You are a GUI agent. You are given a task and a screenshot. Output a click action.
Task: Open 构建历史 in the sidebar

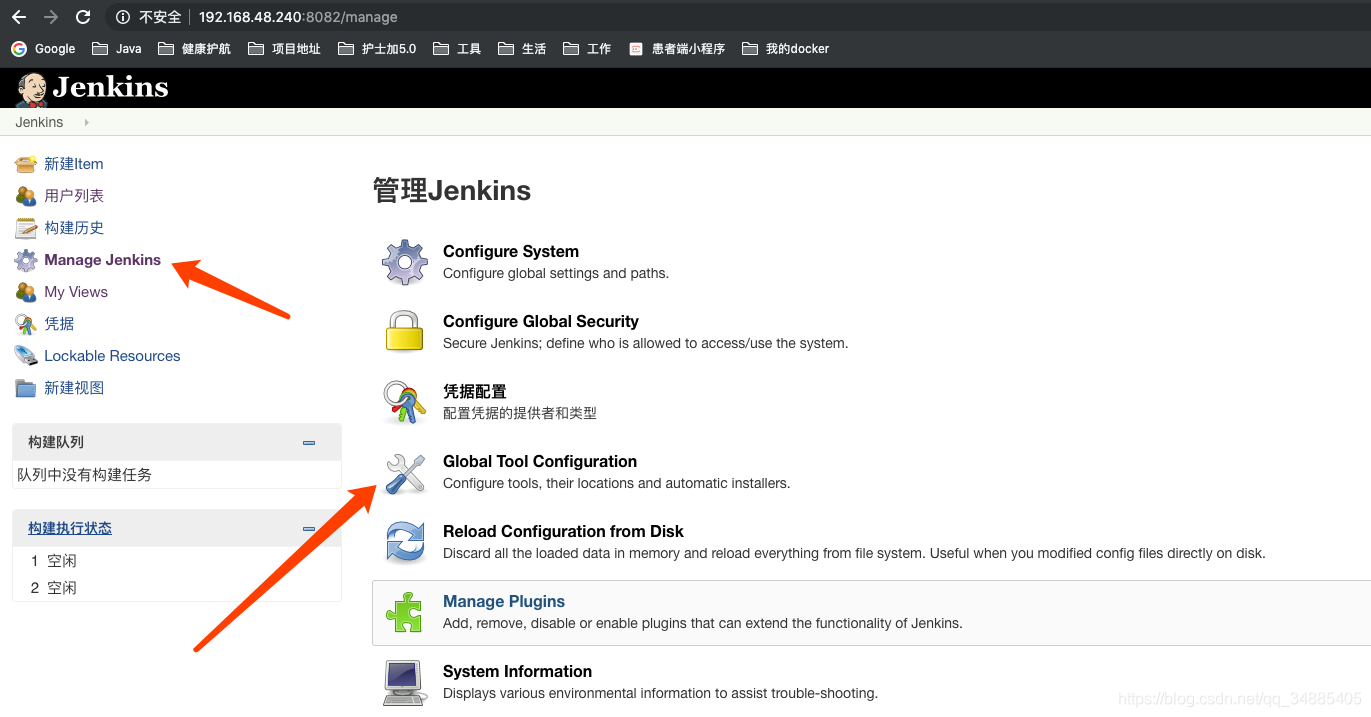[x=74, y=228]
